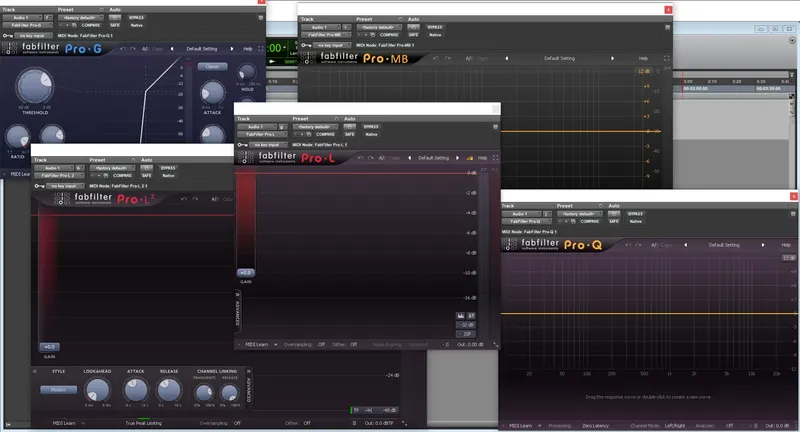Screen dimensions: 800x432
Task: Open the Help menu in Pro-G
Action: point(247,49)
